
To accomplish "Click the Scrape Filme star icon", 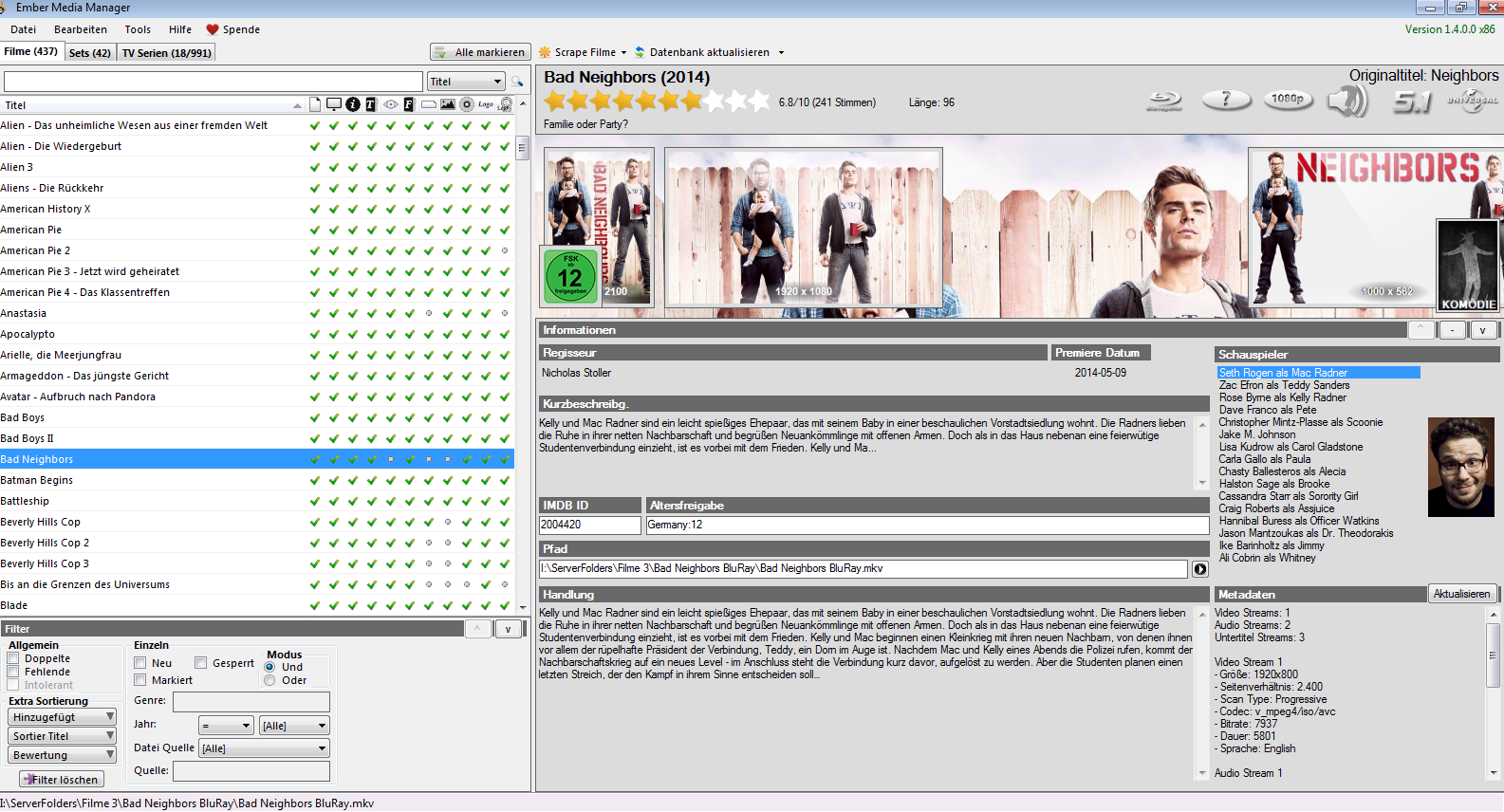I will 545,52.
